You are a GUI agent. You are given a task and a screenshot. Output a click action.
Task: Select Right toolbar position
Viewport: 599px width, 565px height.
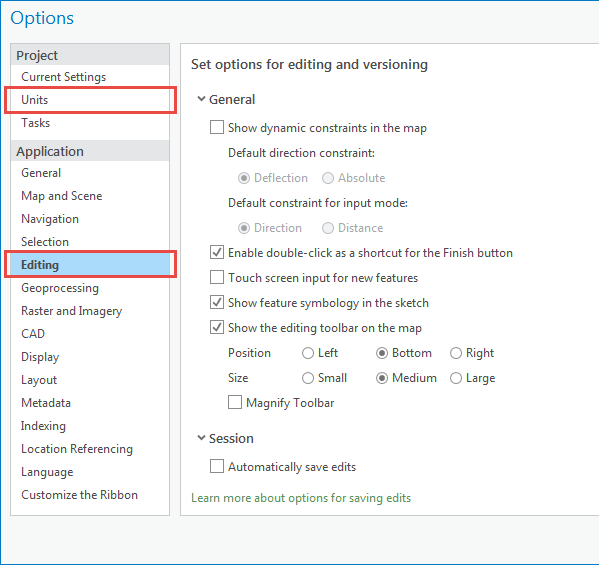456,353
